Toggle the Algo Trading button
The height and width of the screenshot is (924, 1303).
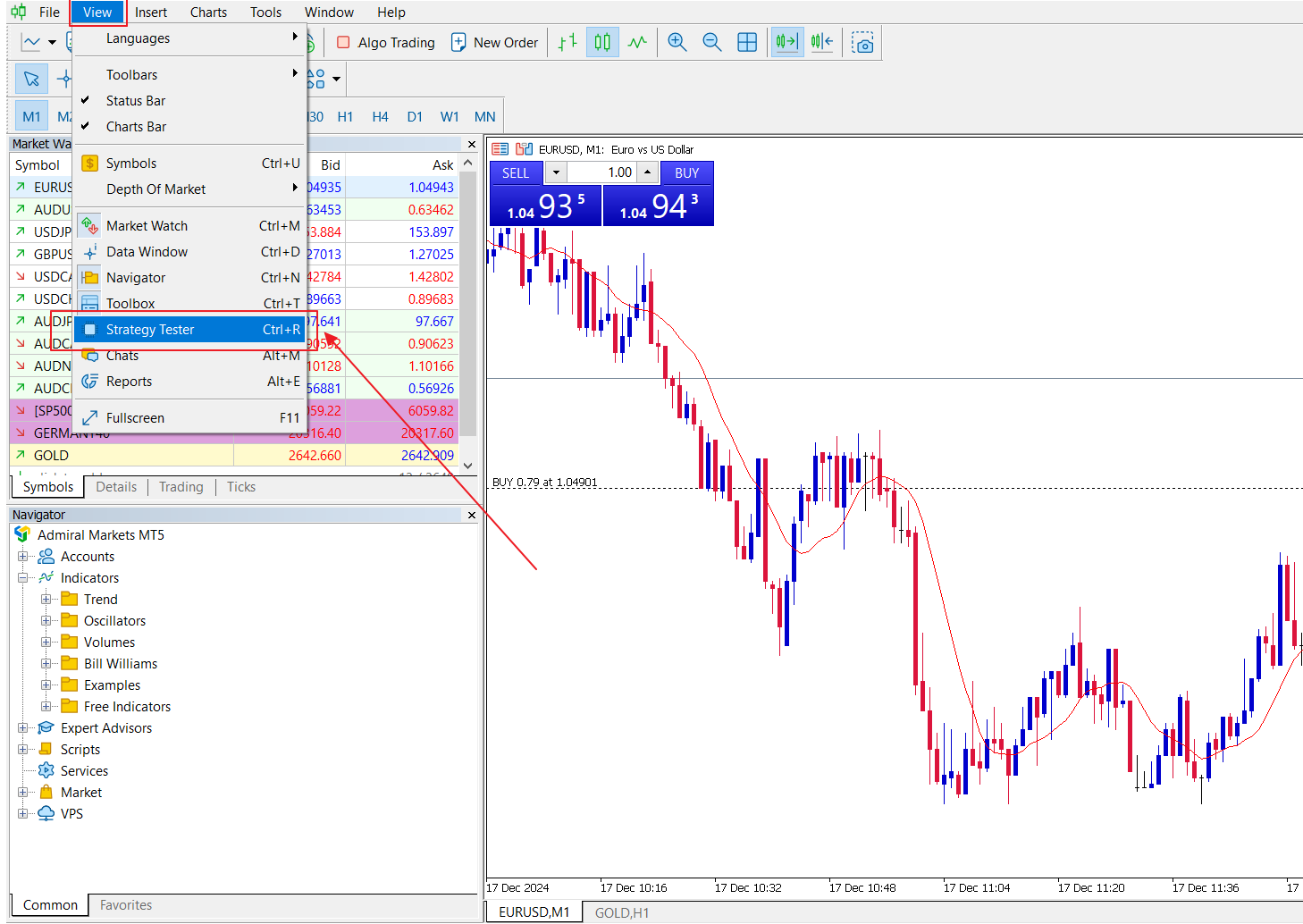tap(385, 43)
